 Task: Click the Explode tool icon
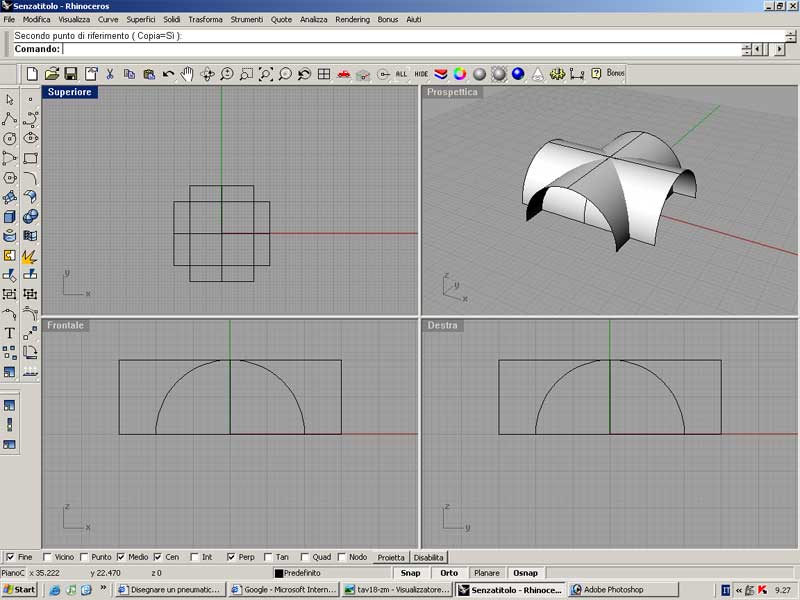click(x=30, y=257)
